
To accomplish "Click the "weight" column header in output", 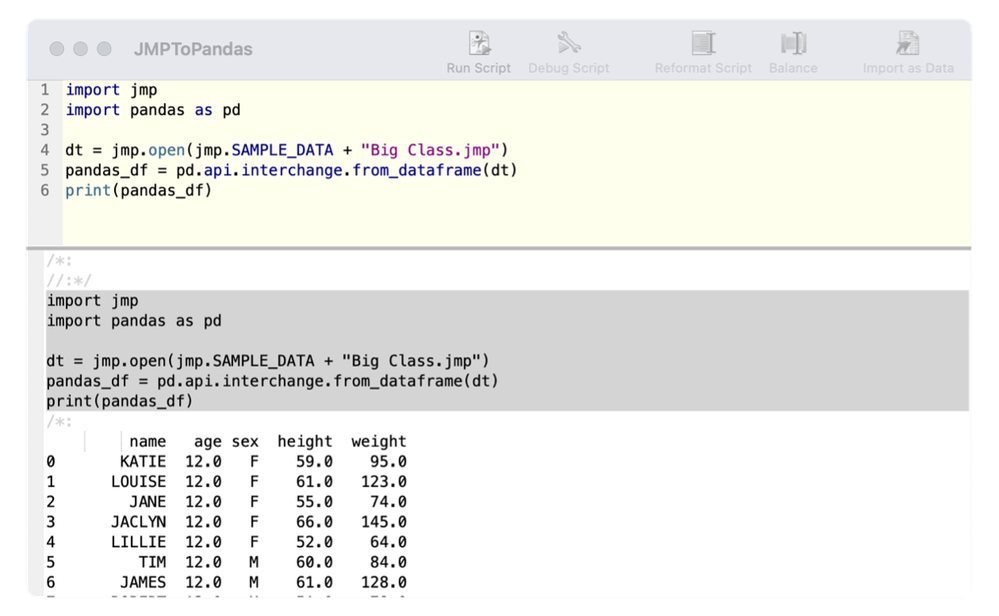I will click(x=379, y=441).
